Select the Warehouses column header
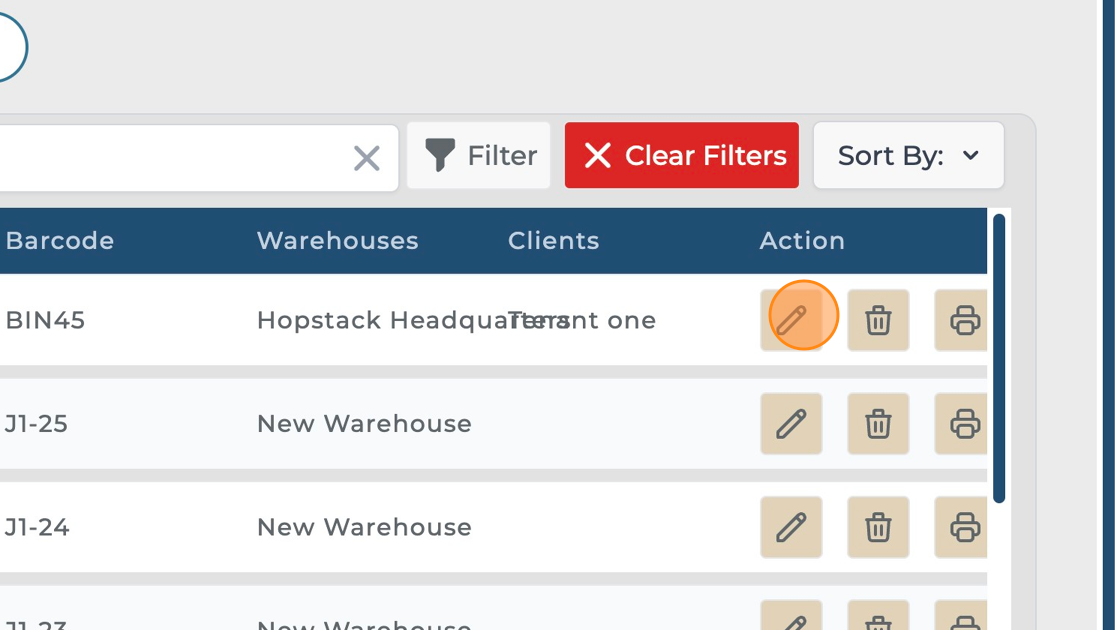 coord(337,241)
